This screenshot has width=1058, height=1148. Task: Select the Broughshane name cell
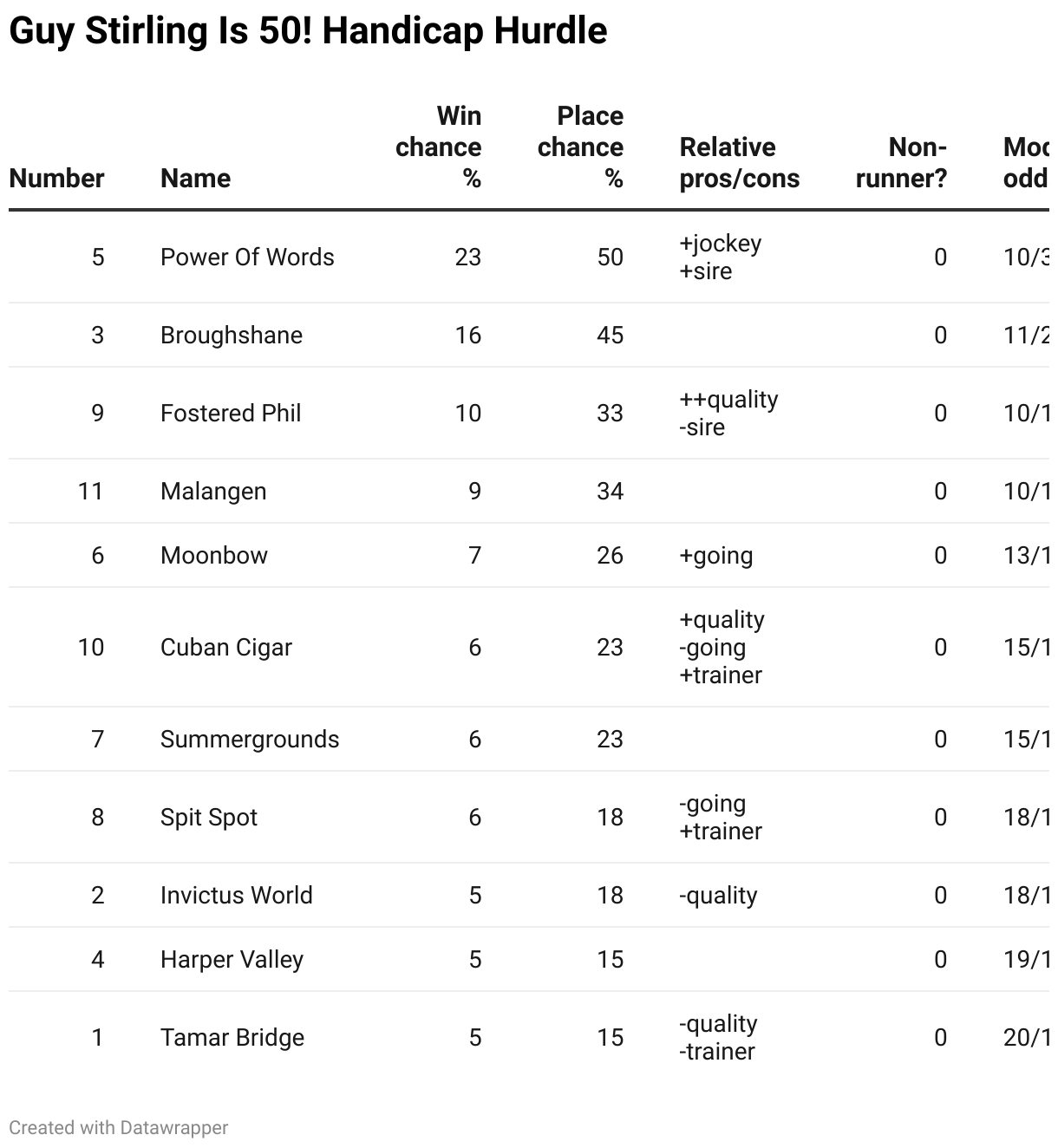click(232, 336)
